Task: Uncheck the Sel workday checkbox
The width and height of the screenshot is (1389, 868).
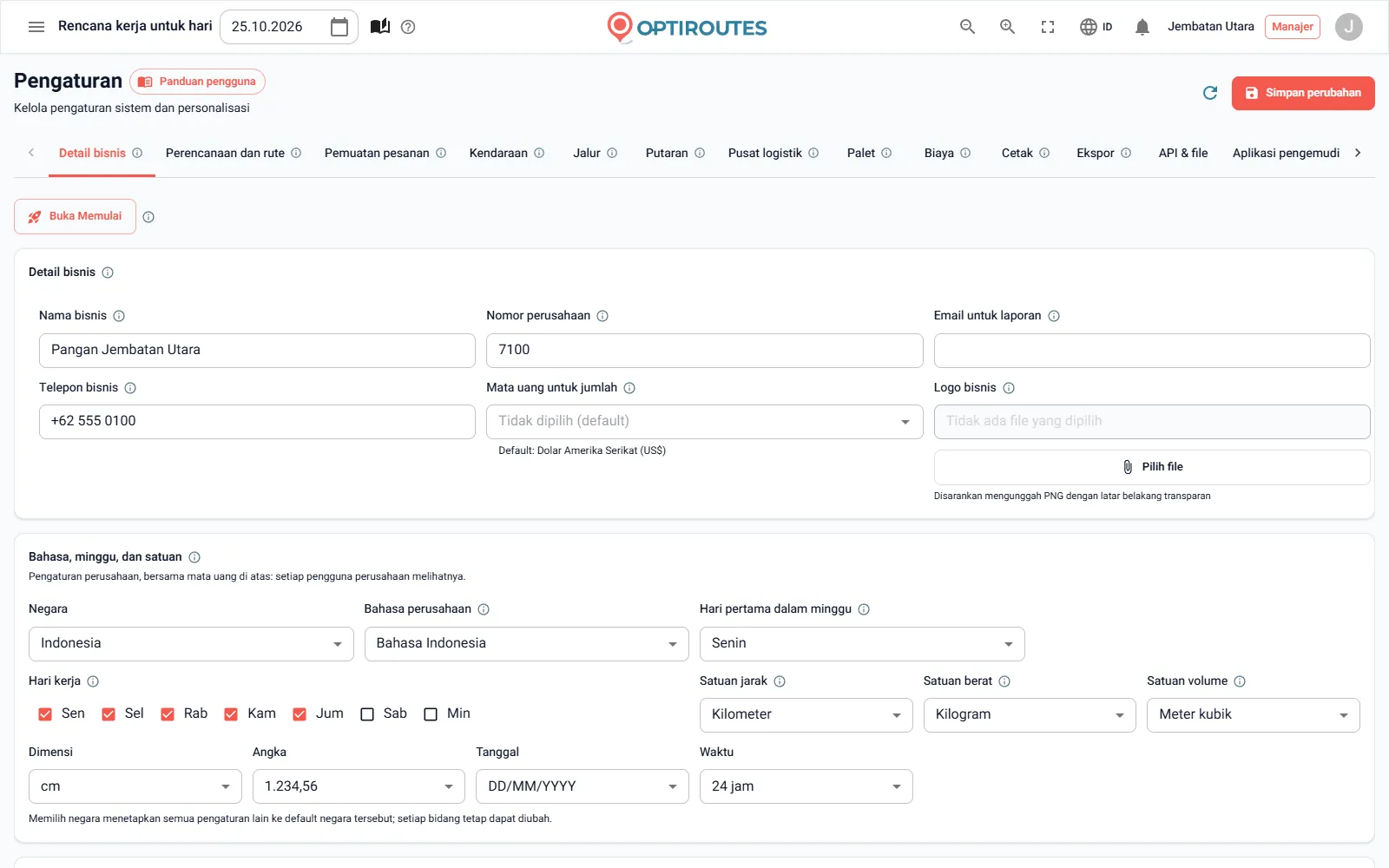Action: 109,714
